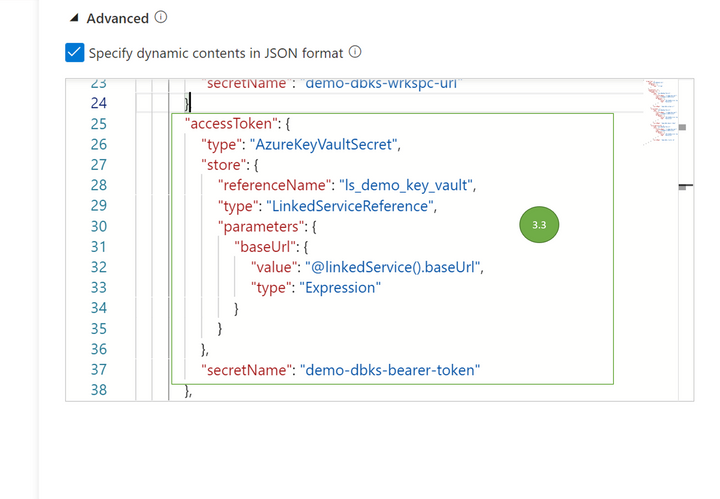Click the "parameters" key on line 30
This screenshot has height=499, width=720.
click(x=260, y=226)
